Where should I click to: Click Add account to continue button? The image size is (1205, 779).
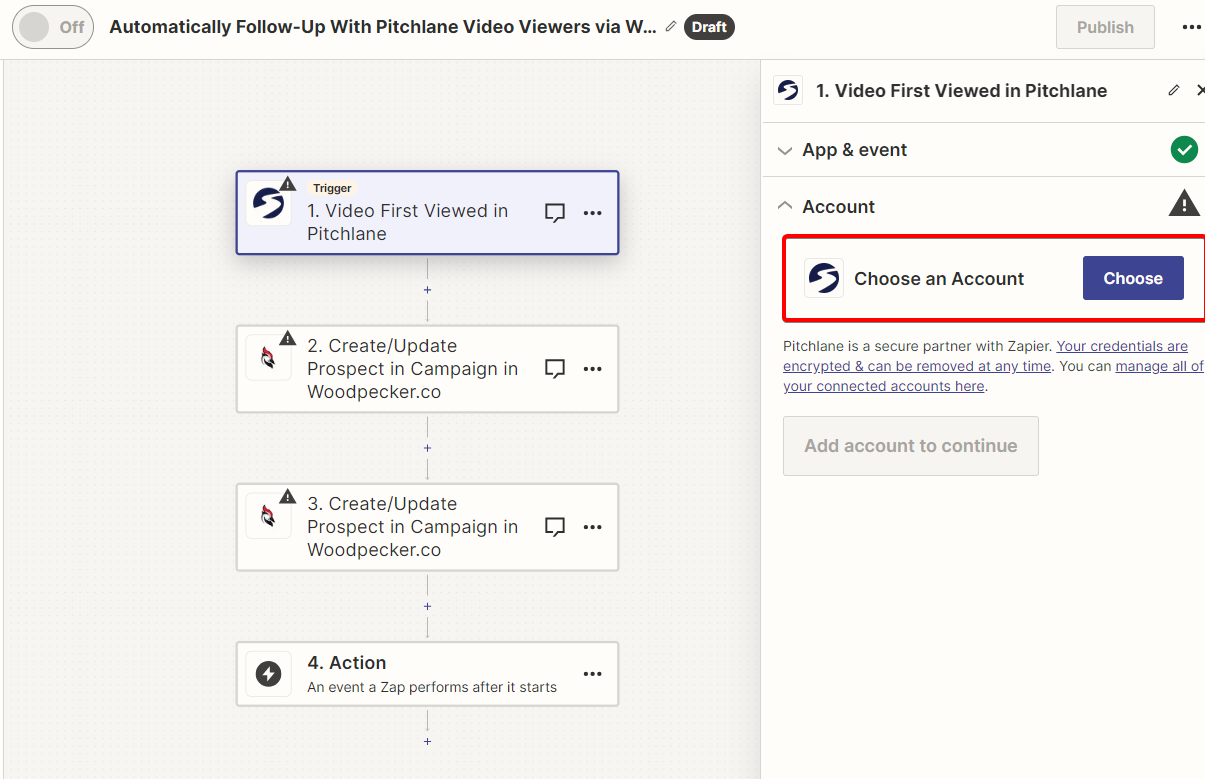point(911,446)
